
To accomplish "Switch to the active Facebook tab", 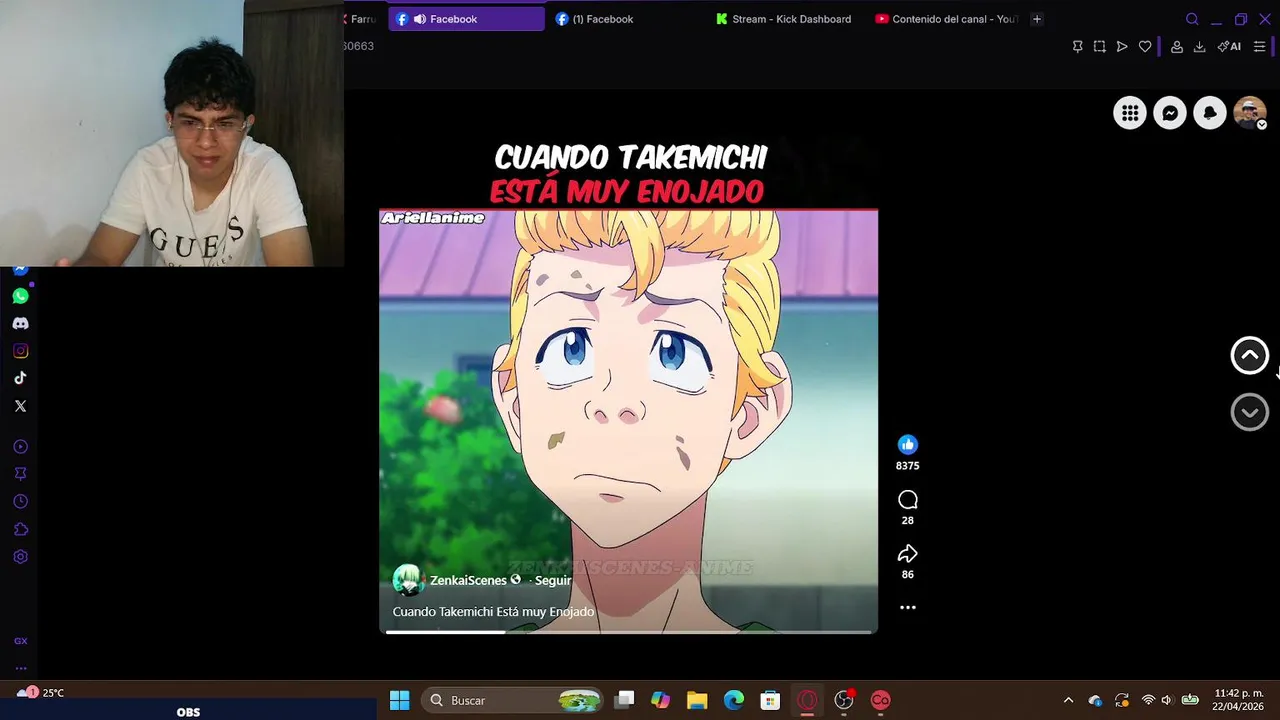I will point(466,19).
